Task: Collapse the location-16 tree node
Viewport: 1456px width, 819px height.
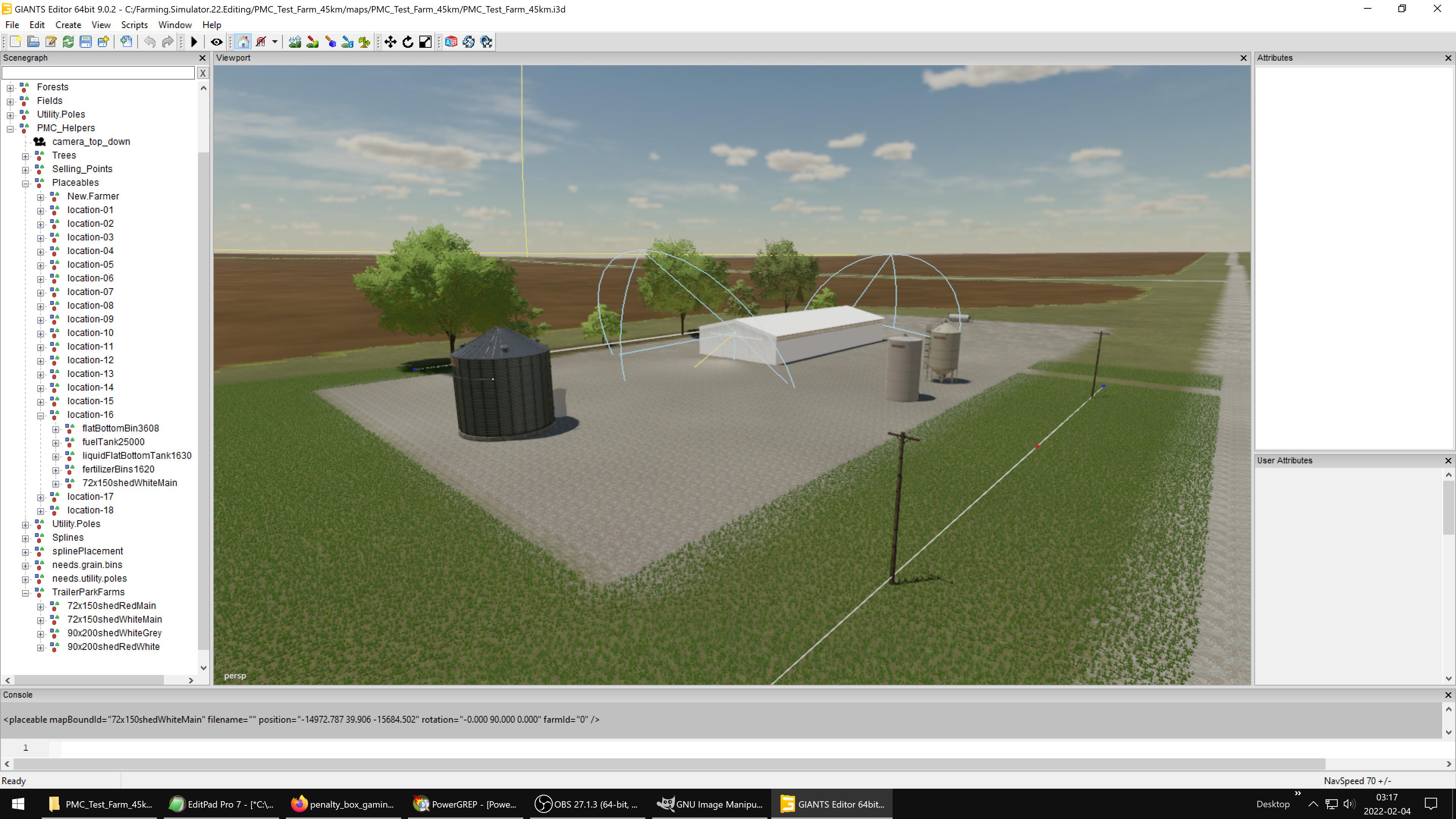Action: [x=41, y=416]
